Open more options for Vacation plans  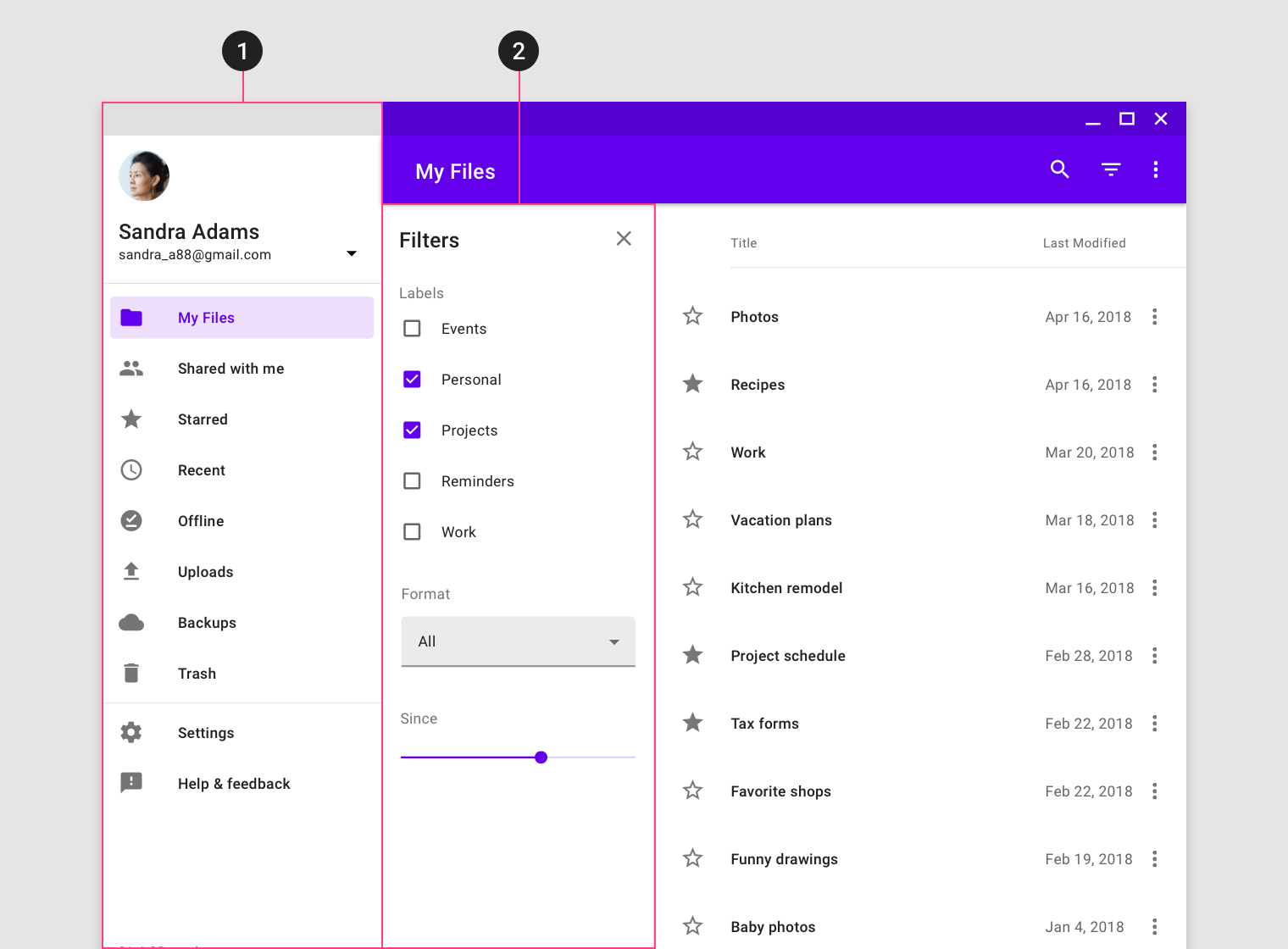click(x=1155, y=520)
